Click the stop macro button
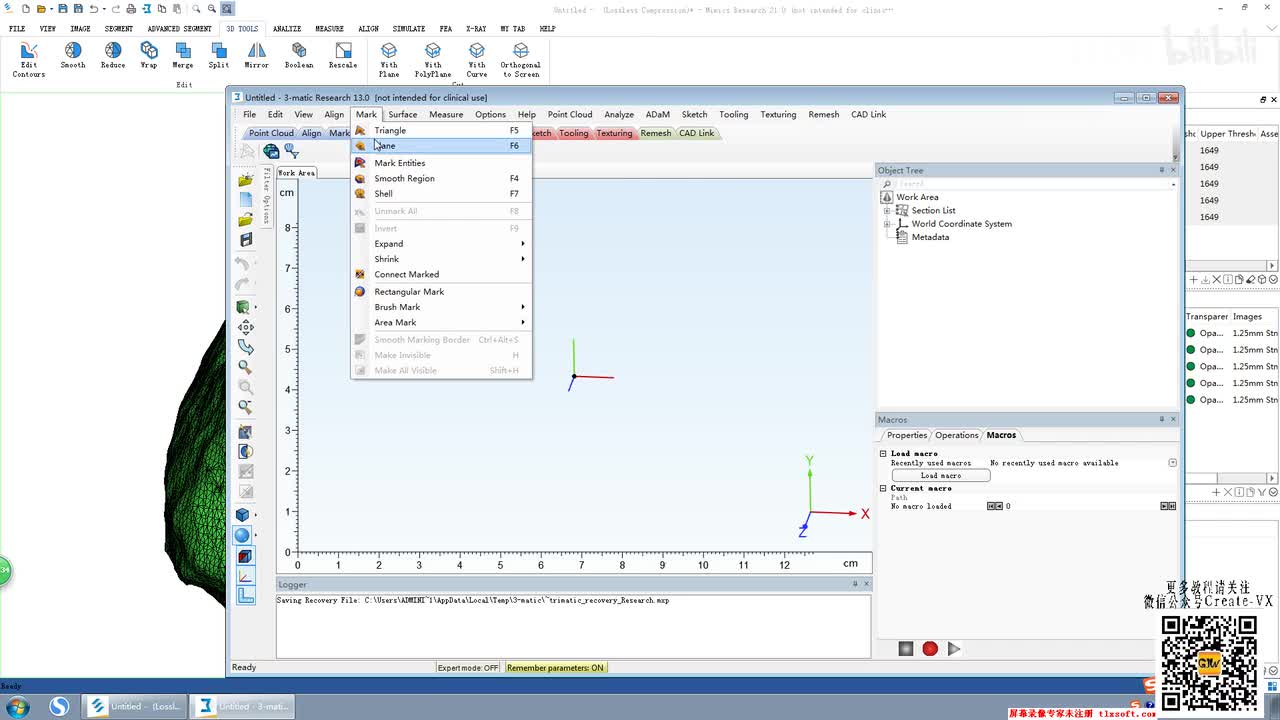Image resolution: width=1280 pixels, height=720 pixels. (906, 649)
